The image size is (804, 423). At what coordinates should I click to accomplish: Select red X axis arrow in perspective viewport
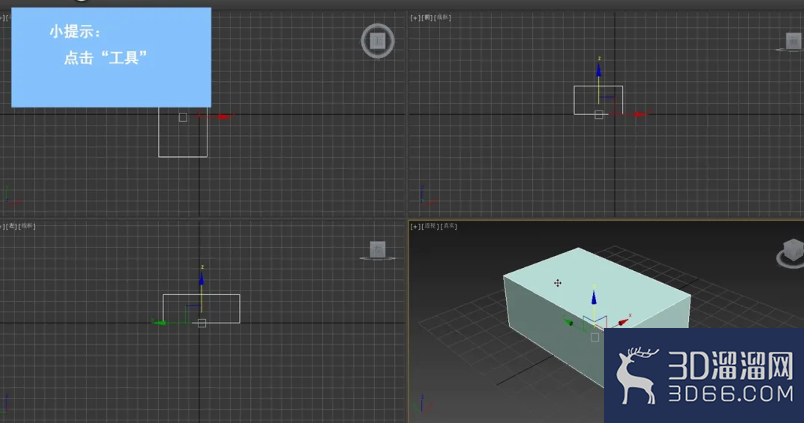(x=622, y=322)
